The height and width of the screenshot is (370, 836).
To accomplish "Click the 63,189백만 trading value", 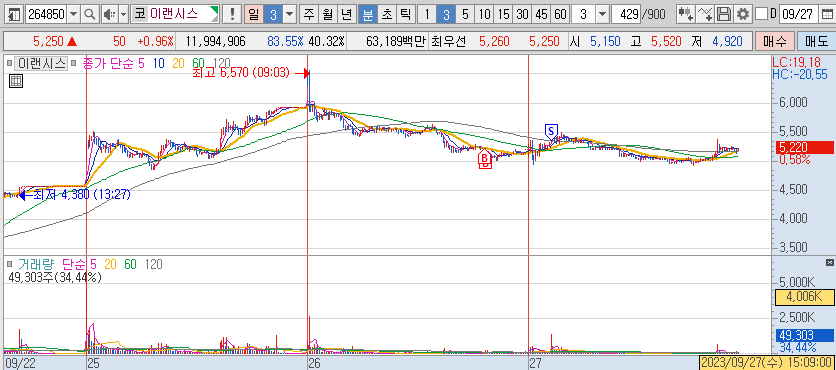I will [x=397, y=41].
